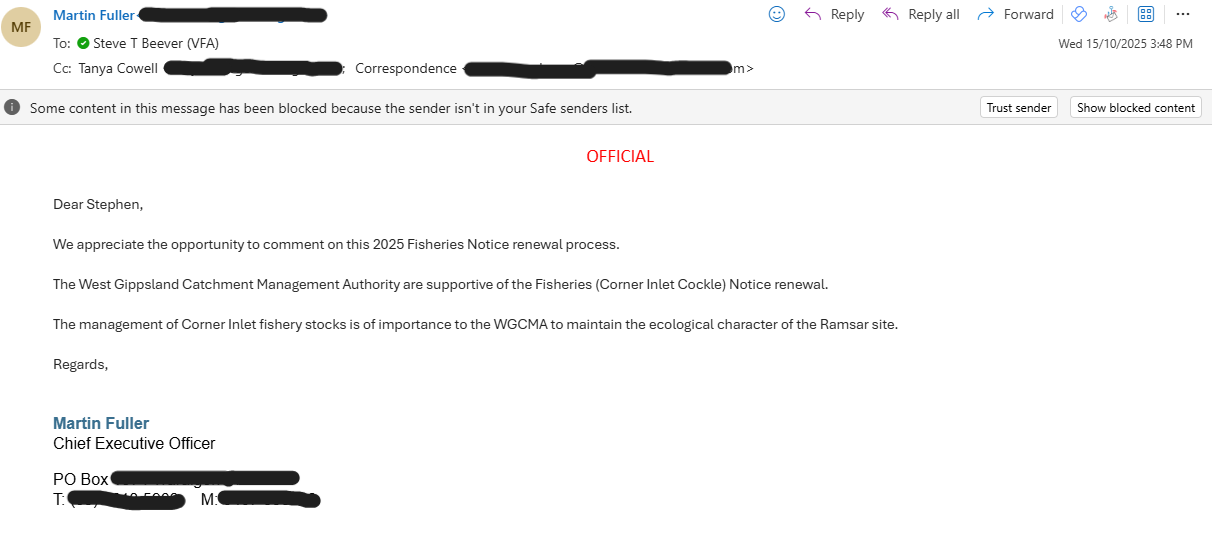Click the Reply text label

(847, 14)
